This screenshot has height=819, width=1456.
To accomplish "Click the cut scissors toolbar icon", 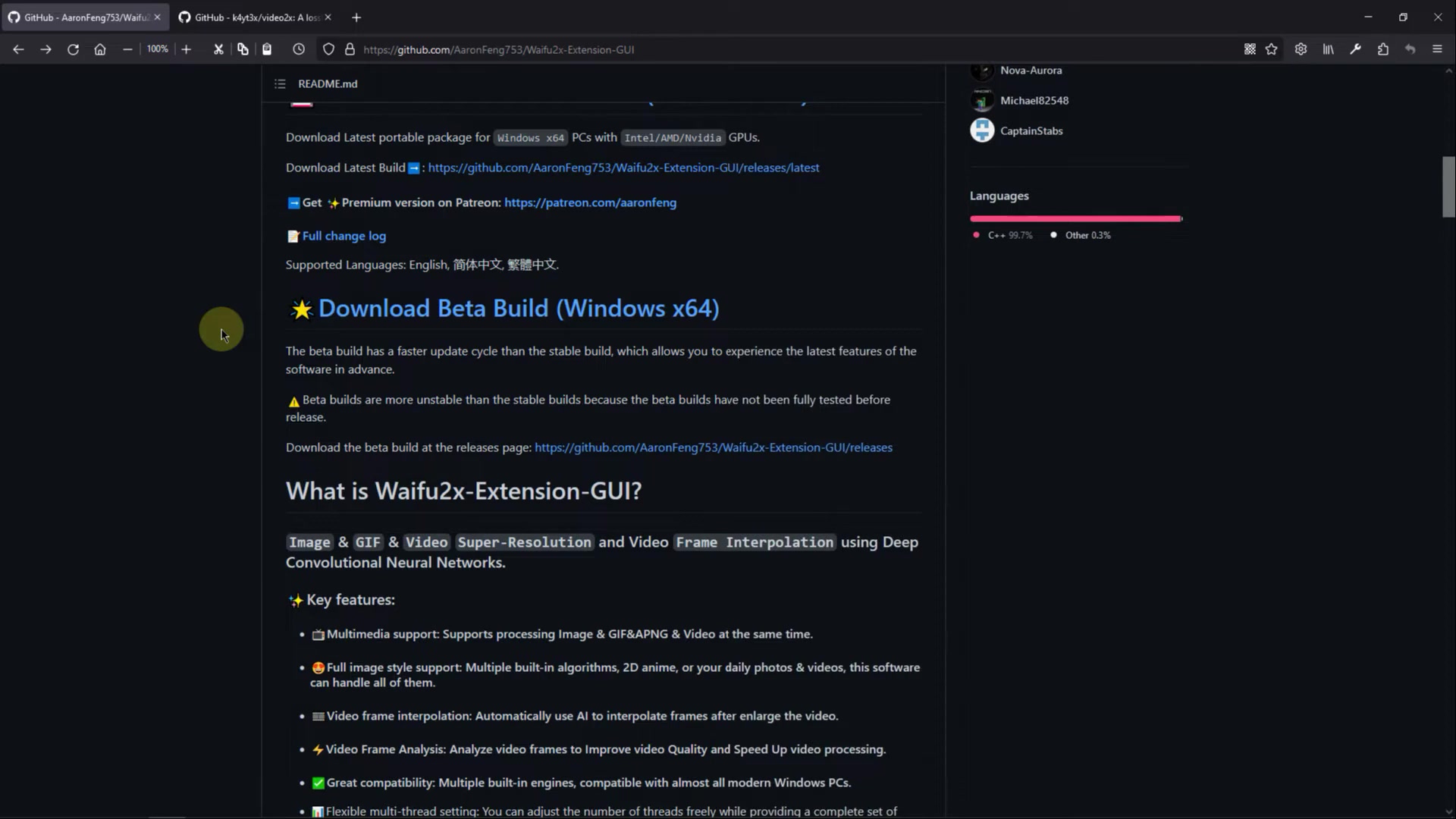I will coord(218,49).
